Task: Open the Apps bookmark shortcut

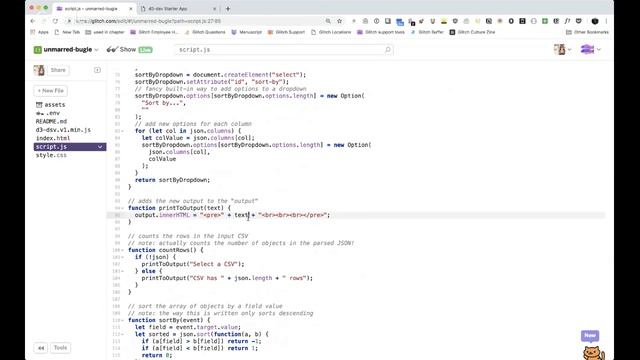Action: pos(40,32)
